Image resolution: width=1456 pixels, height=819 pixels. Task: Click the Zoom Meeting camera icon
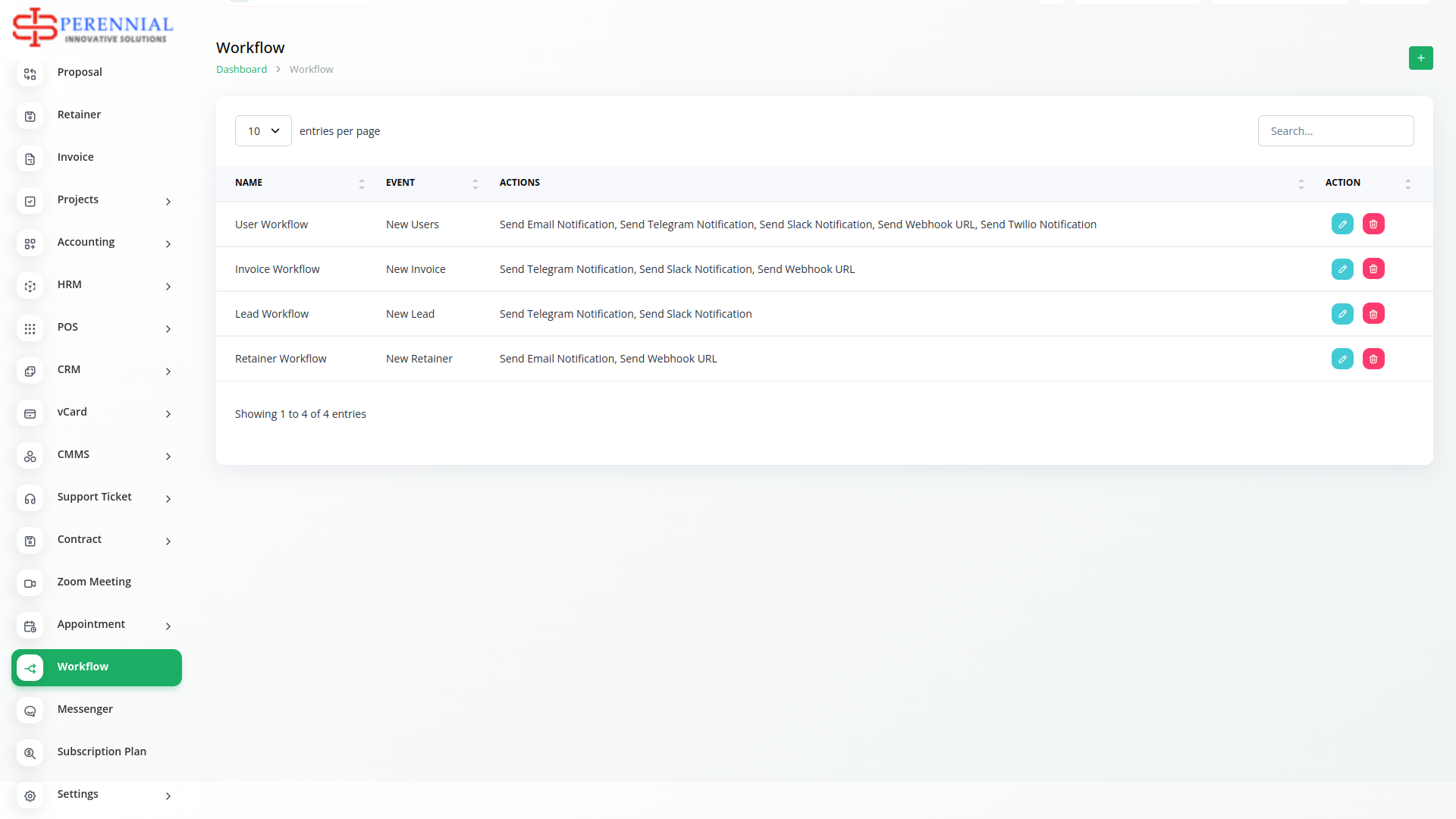(x=30, y=583)
